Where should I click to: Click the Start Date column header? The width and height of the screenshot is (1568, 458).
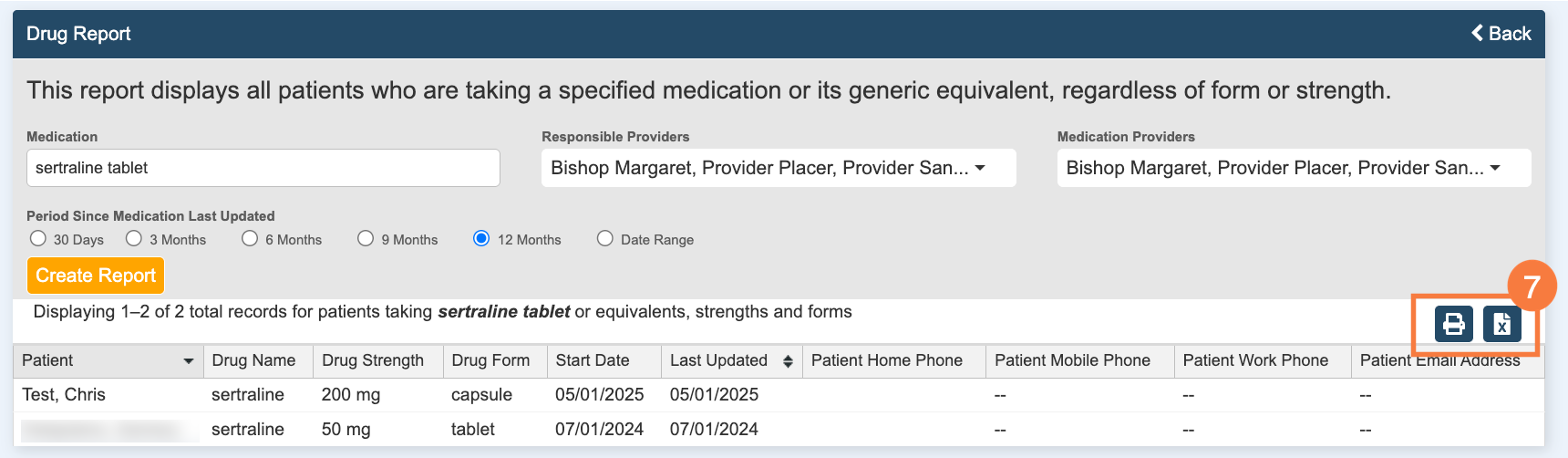(593, 360)
